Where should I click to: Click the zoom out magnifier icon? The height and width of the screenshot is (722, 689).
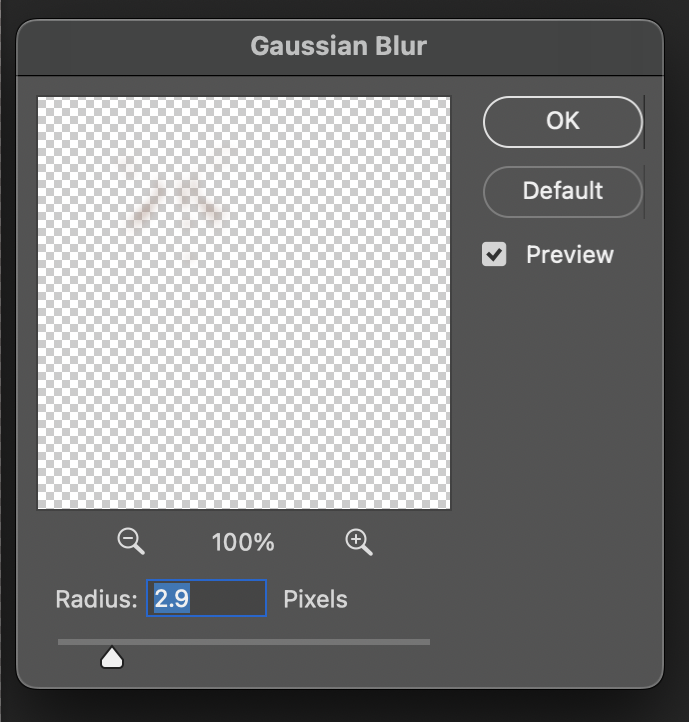tap(131, 542)
